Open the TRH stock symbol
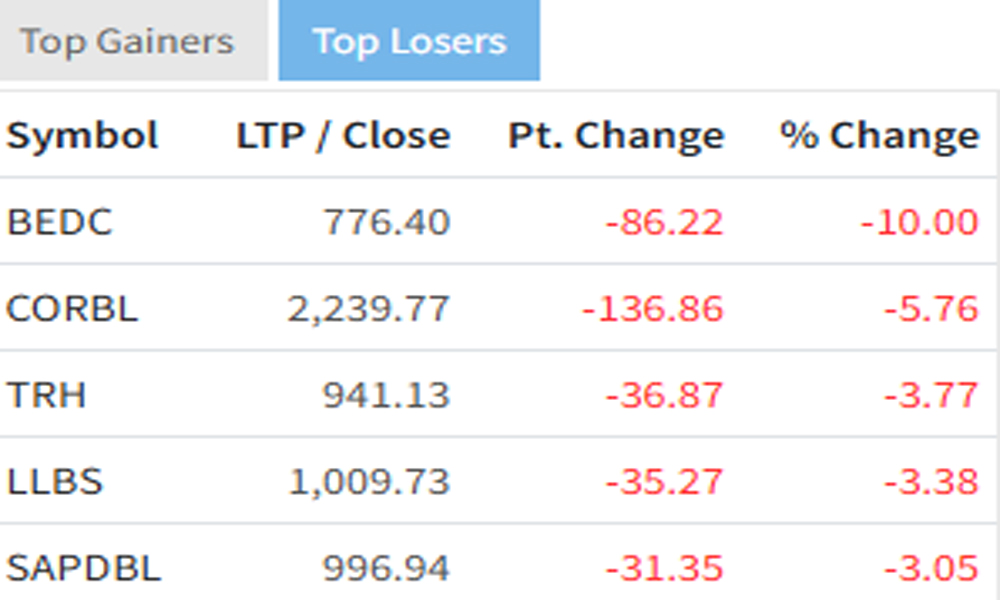1000x600 pixels. click(46, 395)
